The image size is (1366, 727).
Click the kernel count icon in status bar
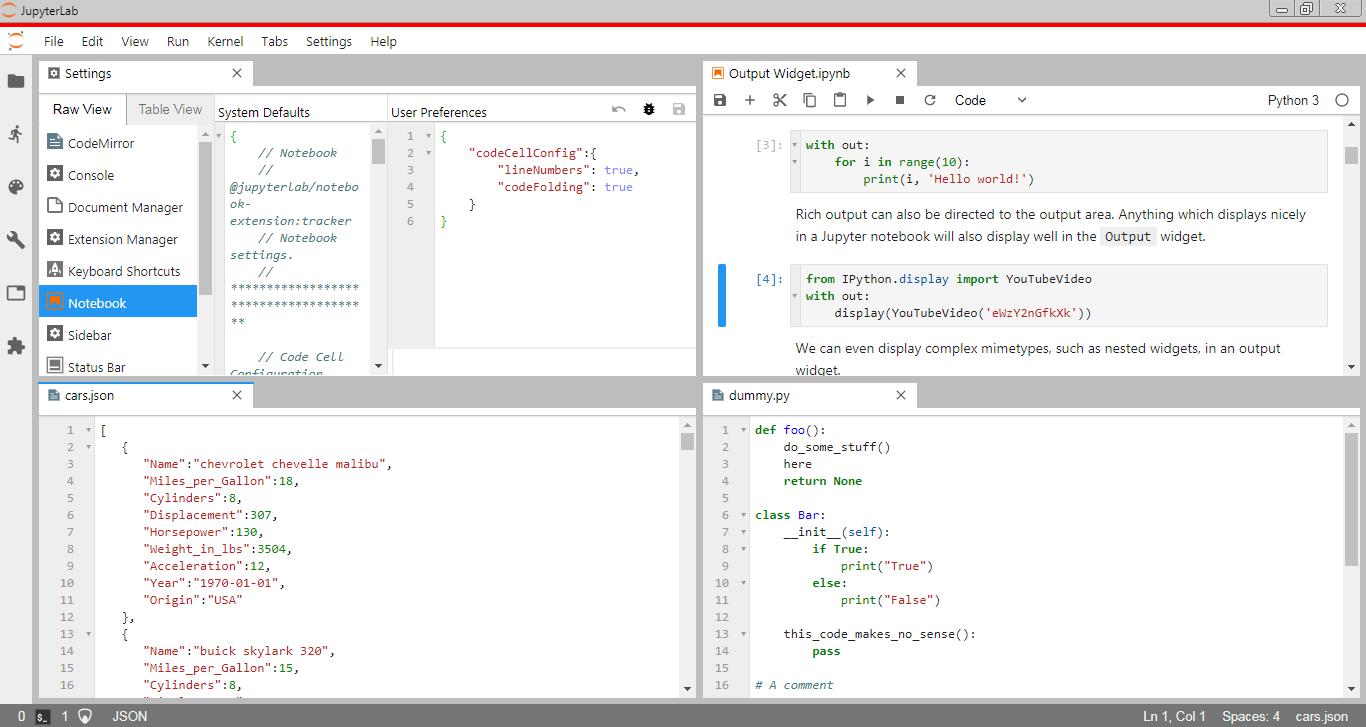[x=85, y=716]
